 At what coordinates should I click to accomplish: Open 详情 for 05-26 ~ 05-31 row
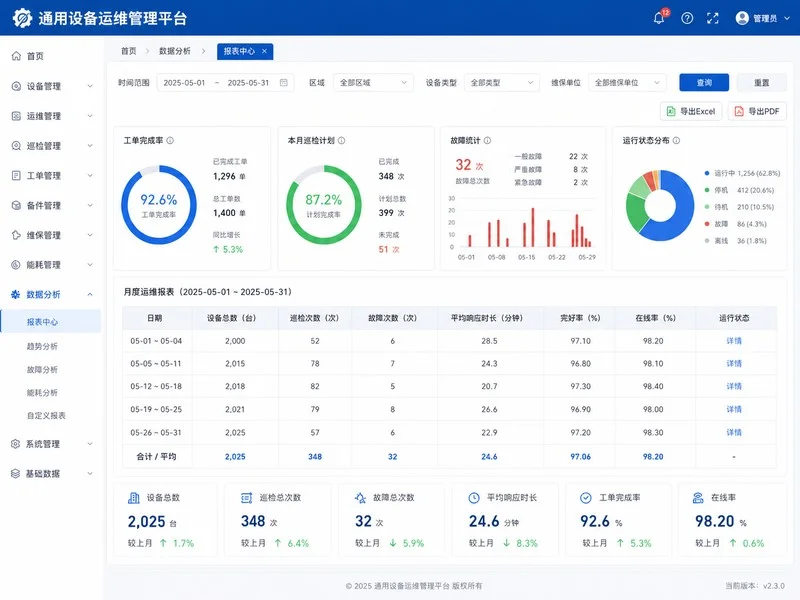734,433
